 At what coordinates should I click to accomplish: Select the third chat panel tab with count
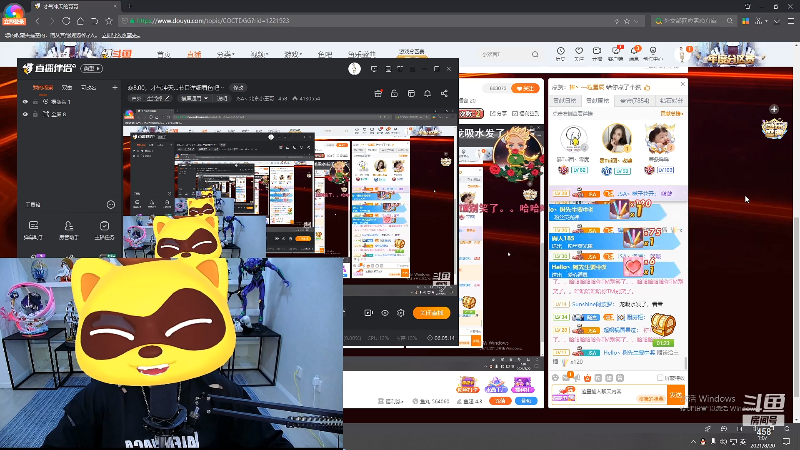634,101
